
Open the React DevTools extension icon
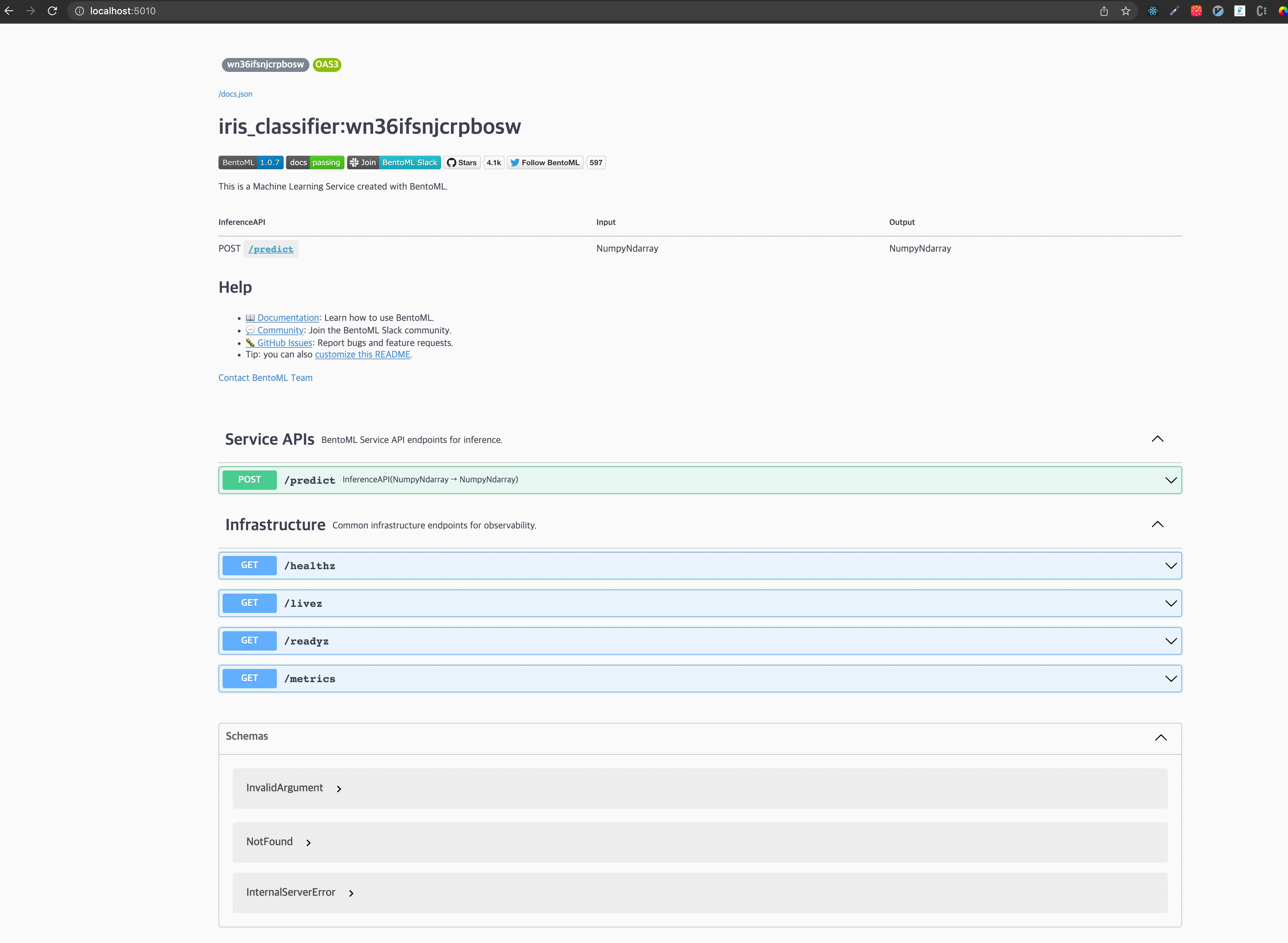point(1153,11)
